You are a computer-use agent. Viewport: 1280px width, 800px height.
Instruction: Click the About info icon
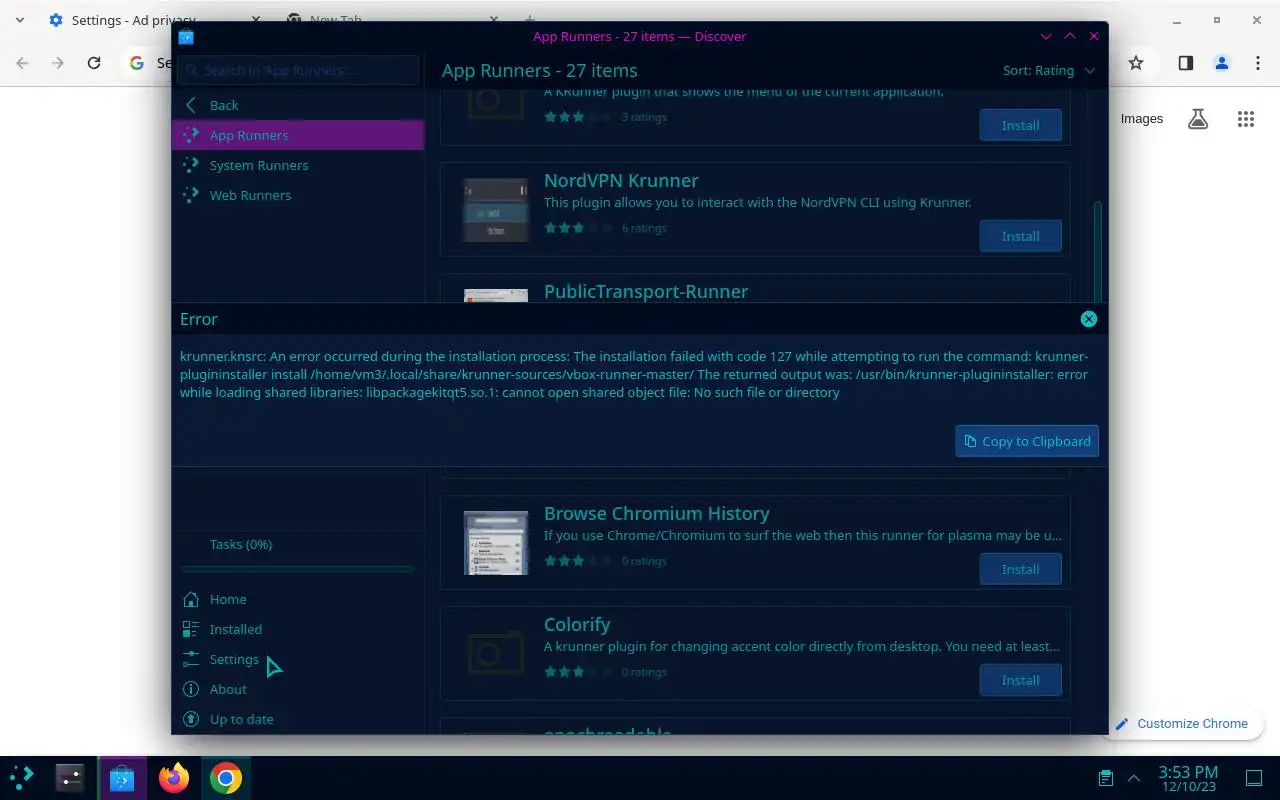pos(191,689)
